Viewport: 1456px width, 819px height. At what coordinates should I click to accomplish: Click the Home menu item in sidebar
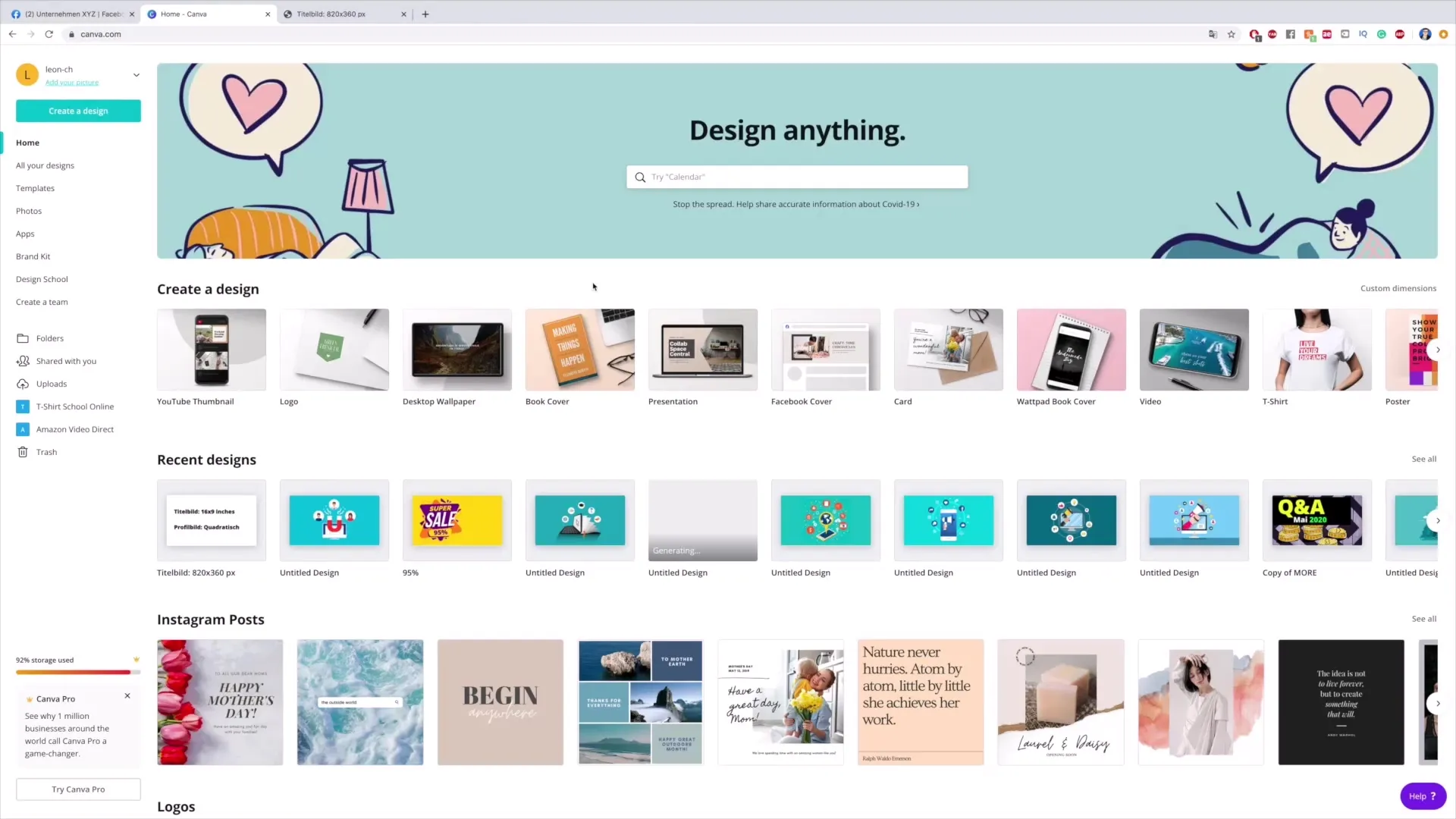click(x=28, y=142)
